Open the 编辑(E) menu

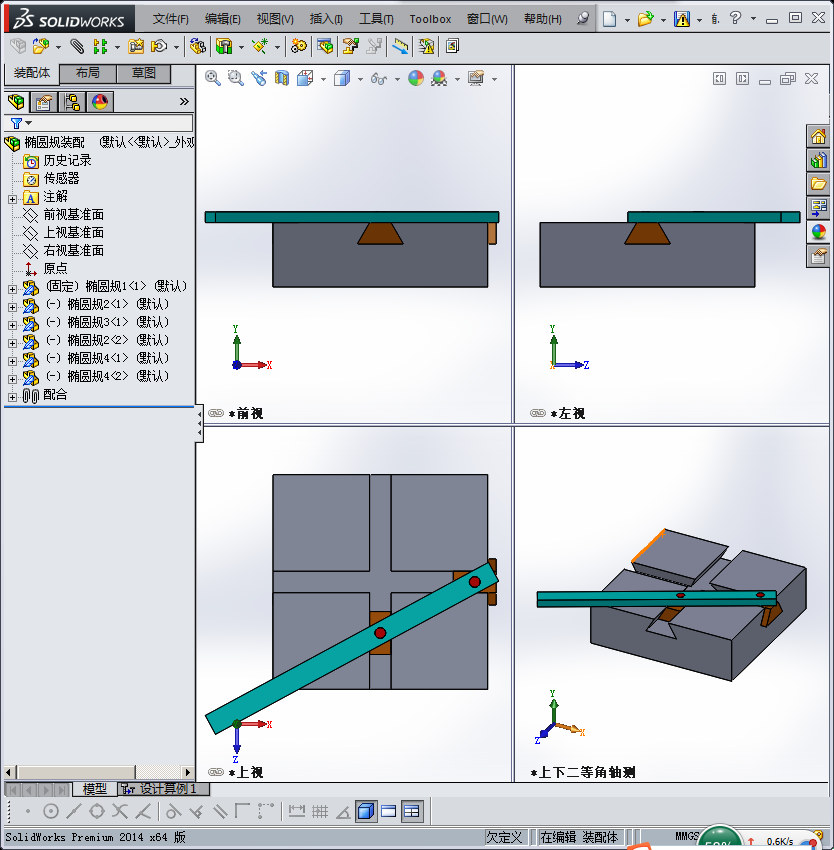tap(223, 19)
